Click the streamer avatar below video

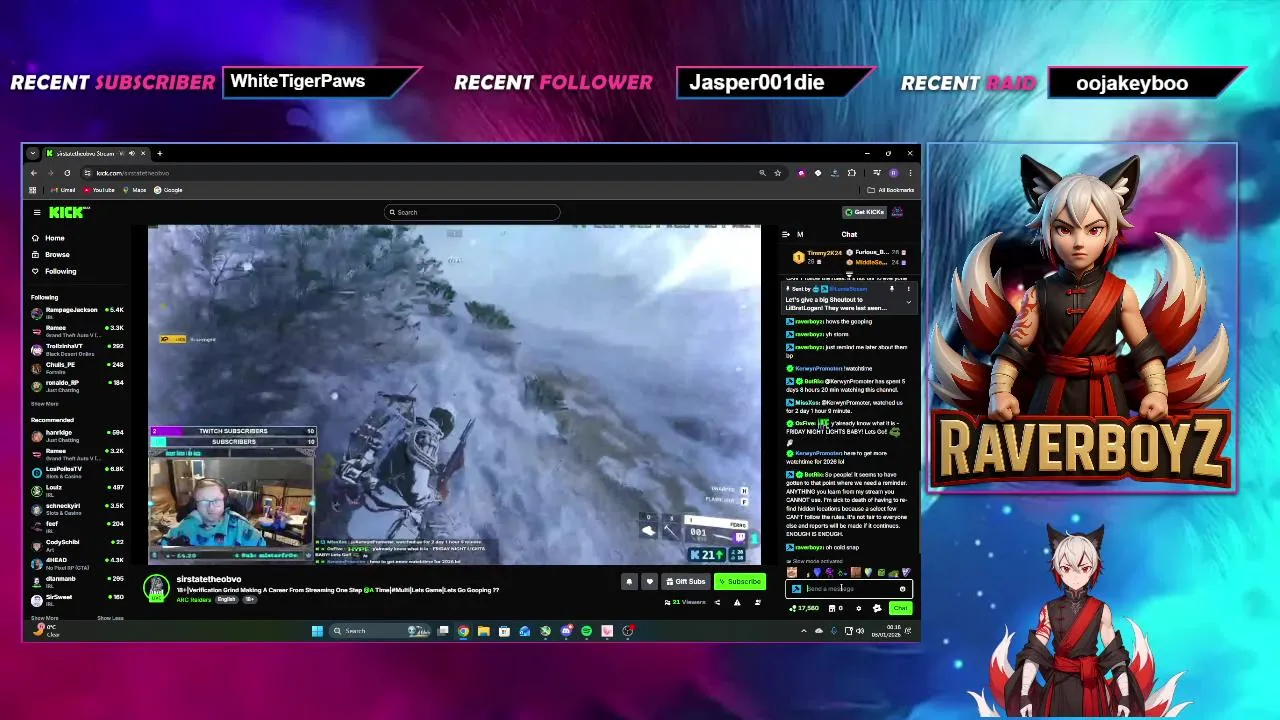157,589
